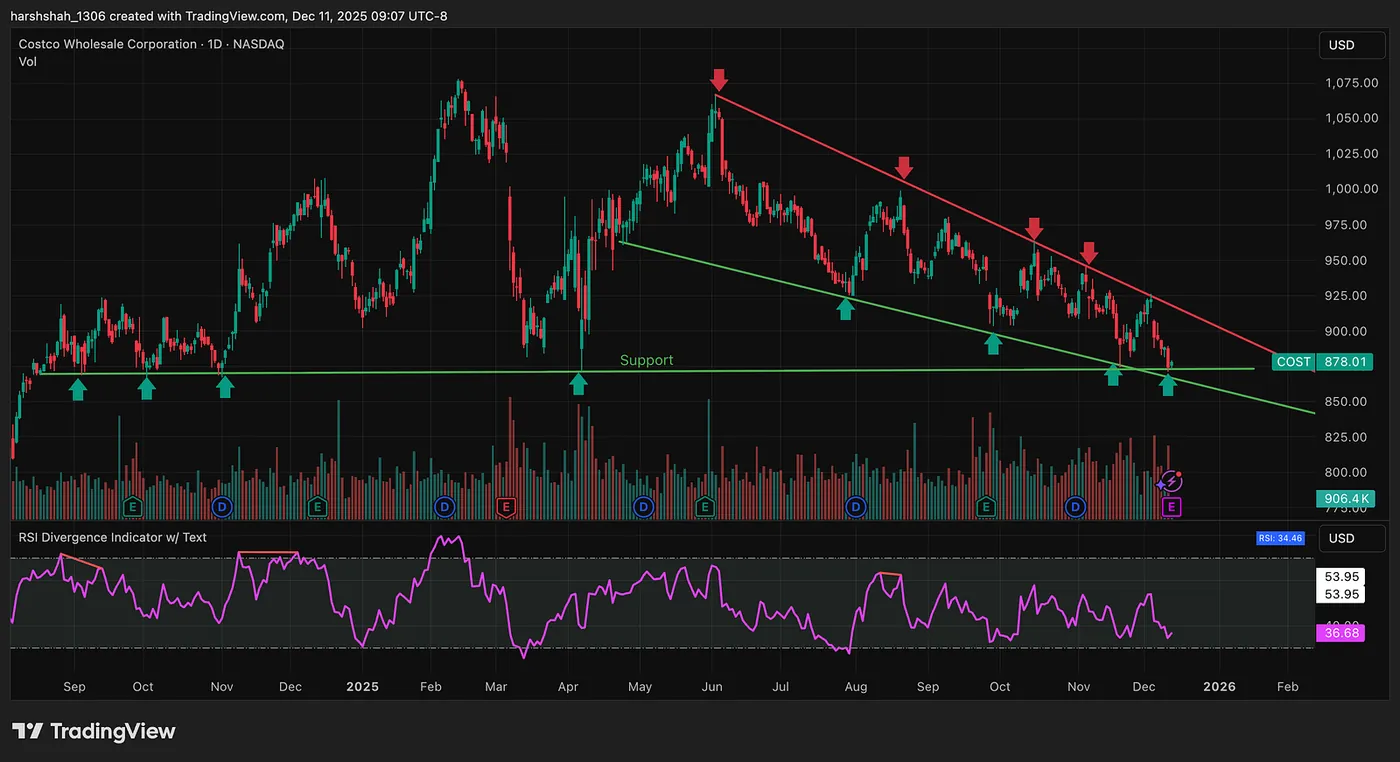1400x762 pixels.
Task: Click the 1,000.00 price axis label
Action: tap(1351, 189)
